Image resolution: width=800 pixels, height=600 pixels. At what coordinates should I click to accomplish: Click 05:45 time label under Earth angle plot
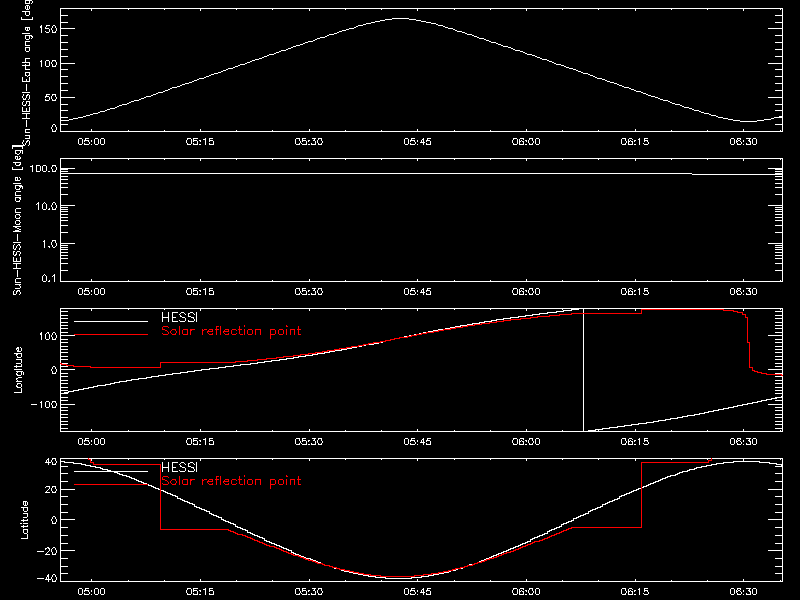point(417,142)
